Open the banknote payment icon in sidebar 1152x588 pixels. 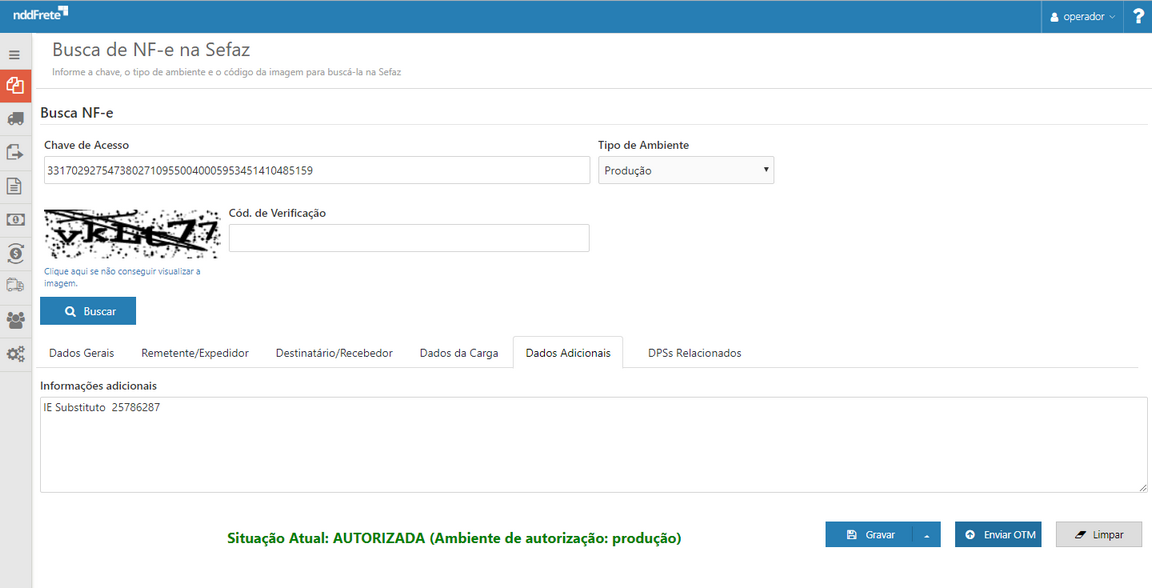14,218
